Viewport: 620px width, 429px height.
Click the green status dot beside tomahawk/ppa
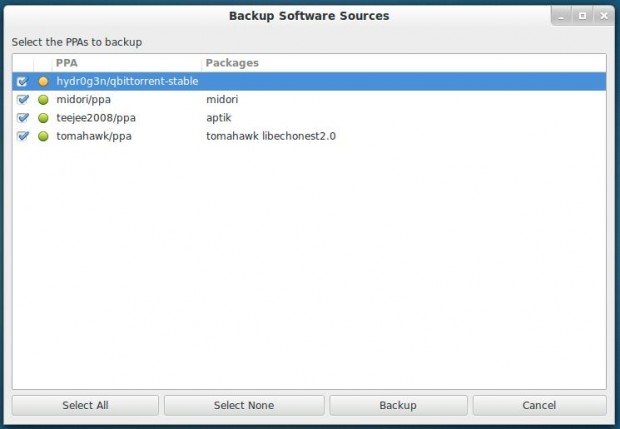(x=43, y=136)
